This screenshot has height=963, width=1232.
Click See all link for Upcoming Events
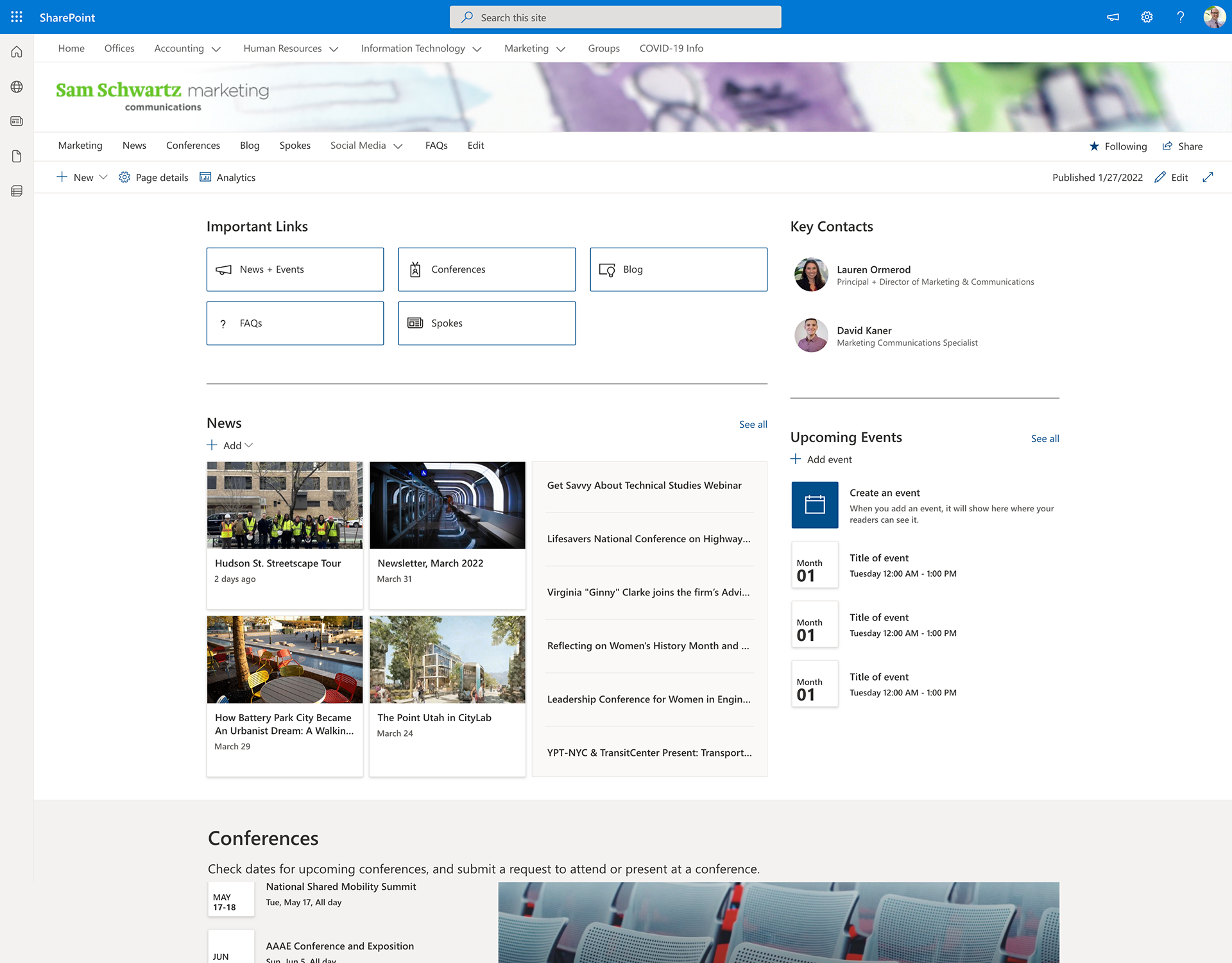pos(1045,438)
